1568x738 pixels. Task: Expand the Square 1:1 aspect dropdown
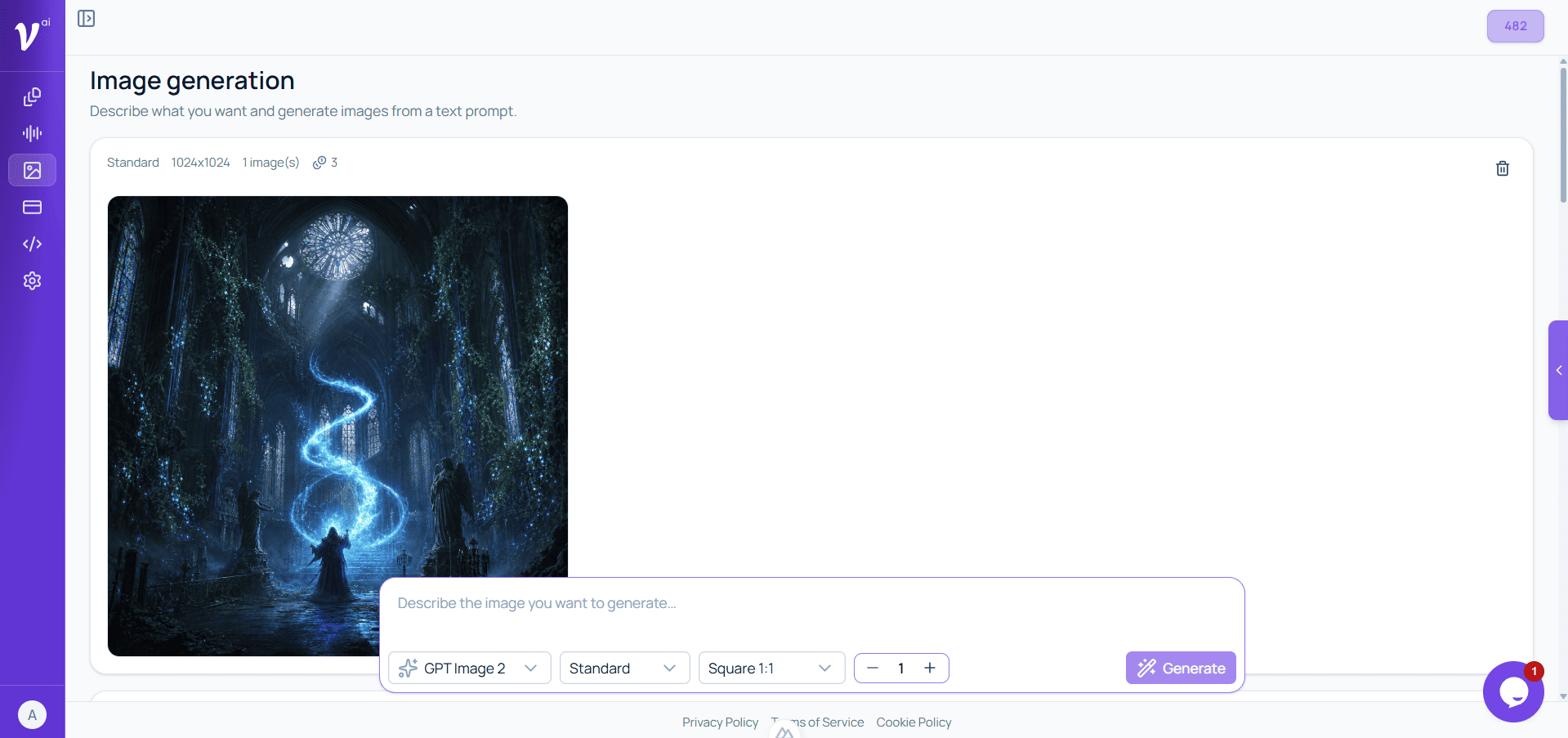click(x=771, y=668)
